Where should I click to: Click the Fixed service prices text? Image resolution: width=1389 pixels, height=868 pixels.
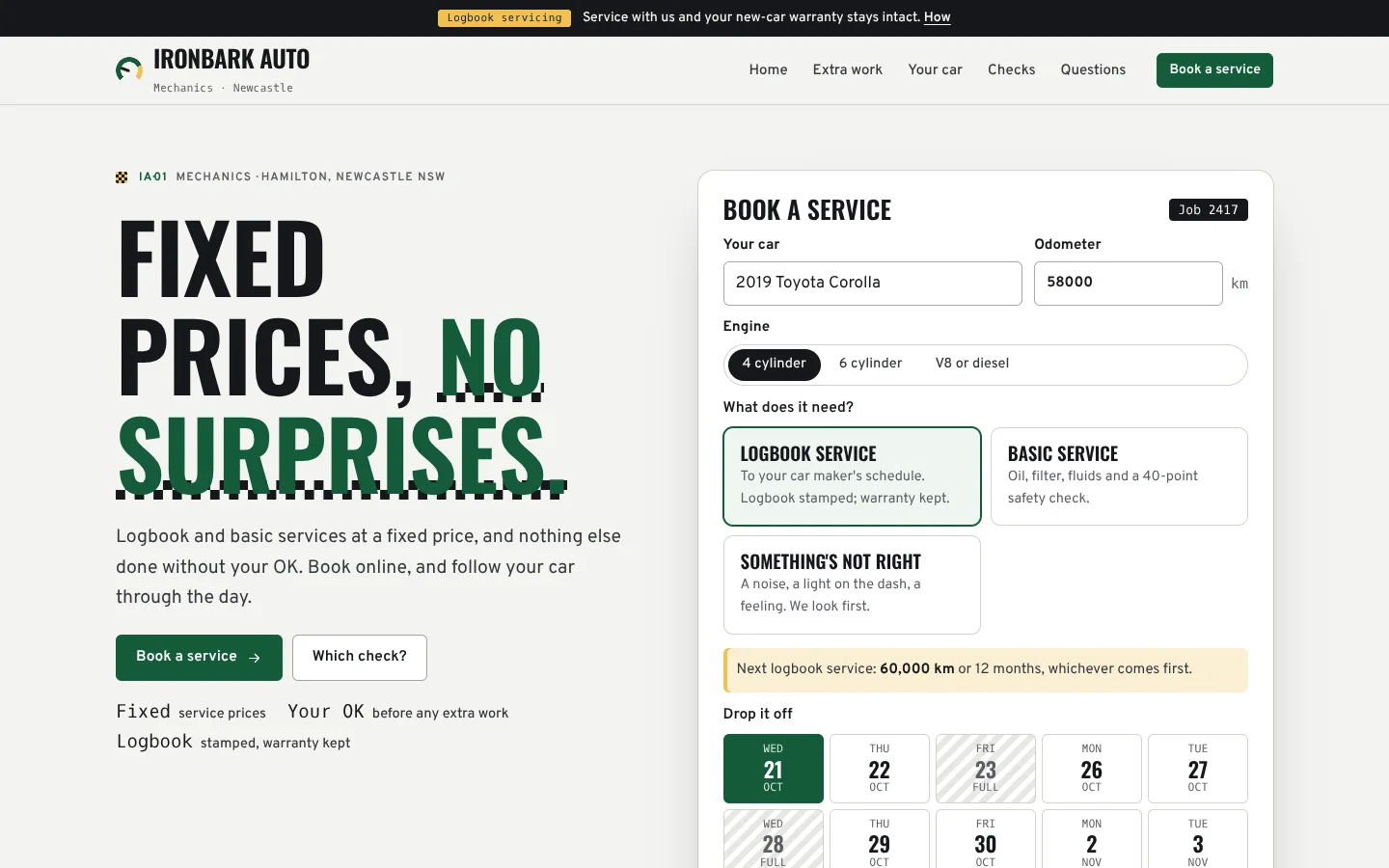pos(191,712)
